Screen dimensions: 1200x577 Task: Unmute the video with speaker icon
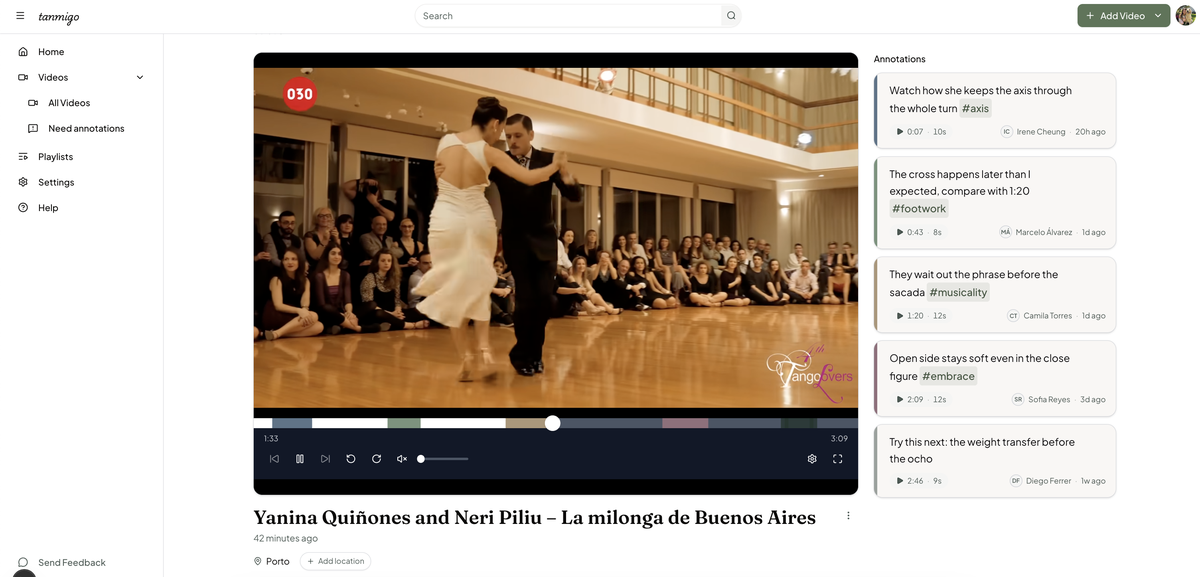pyautogui.click(x=402, y=459)
